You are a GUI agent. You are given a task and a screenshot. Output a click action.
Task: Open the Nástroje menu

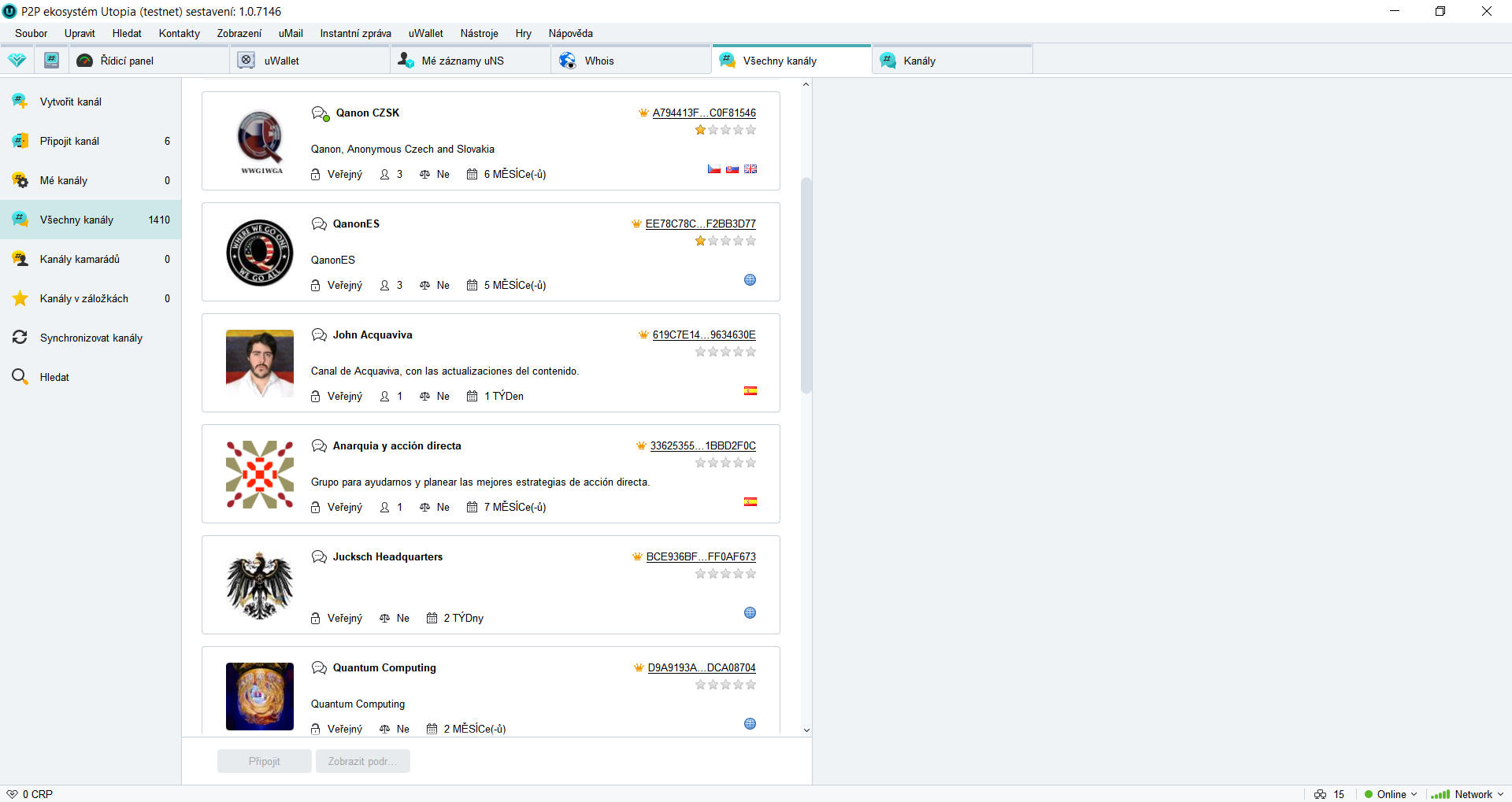[479, 33]
